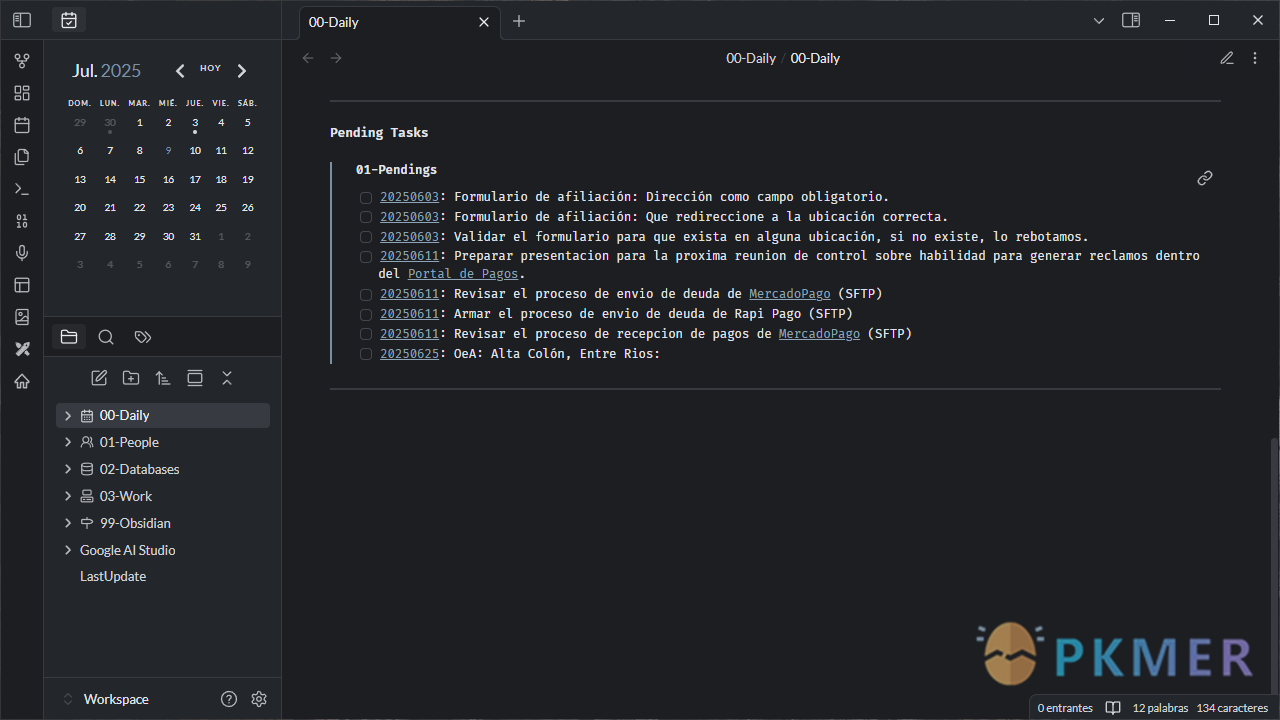Open the Portal de Pagos link
1280x720 pixels.
tap(463, 274)
